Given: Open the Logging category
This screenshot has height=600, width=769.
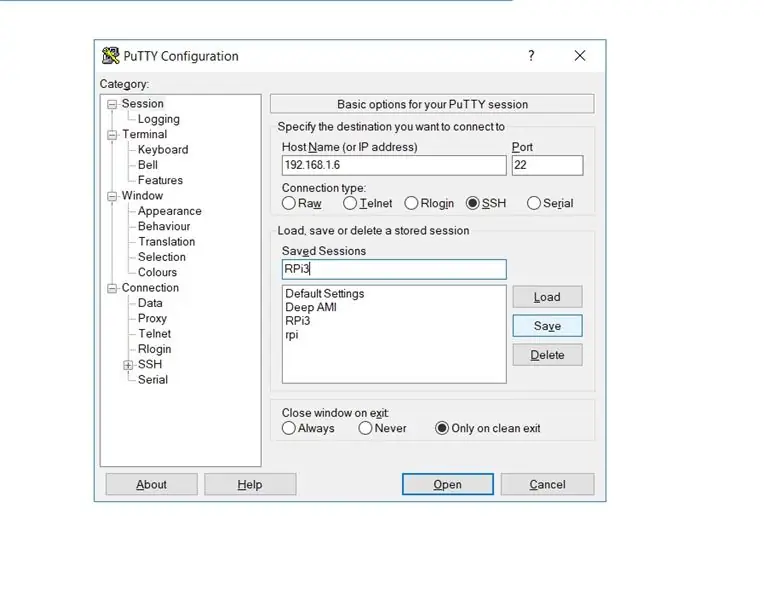Looking at the screenshot, I should [x=158, y=119].
